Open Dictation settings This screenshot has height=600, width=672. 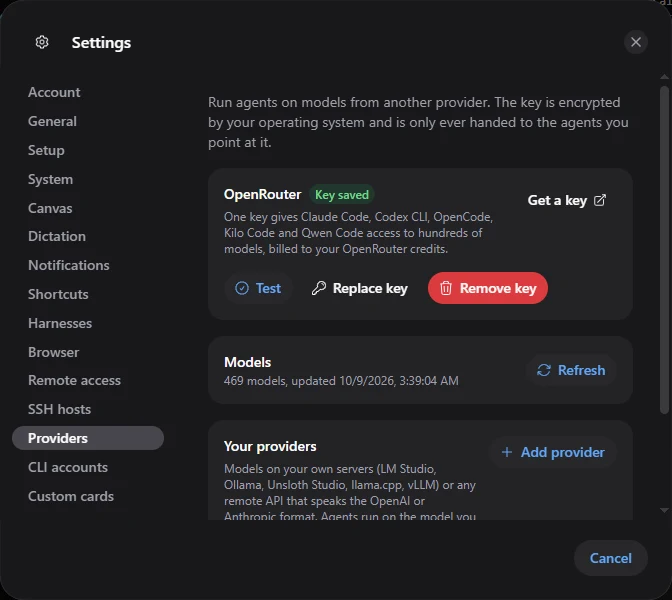[57, 237]
